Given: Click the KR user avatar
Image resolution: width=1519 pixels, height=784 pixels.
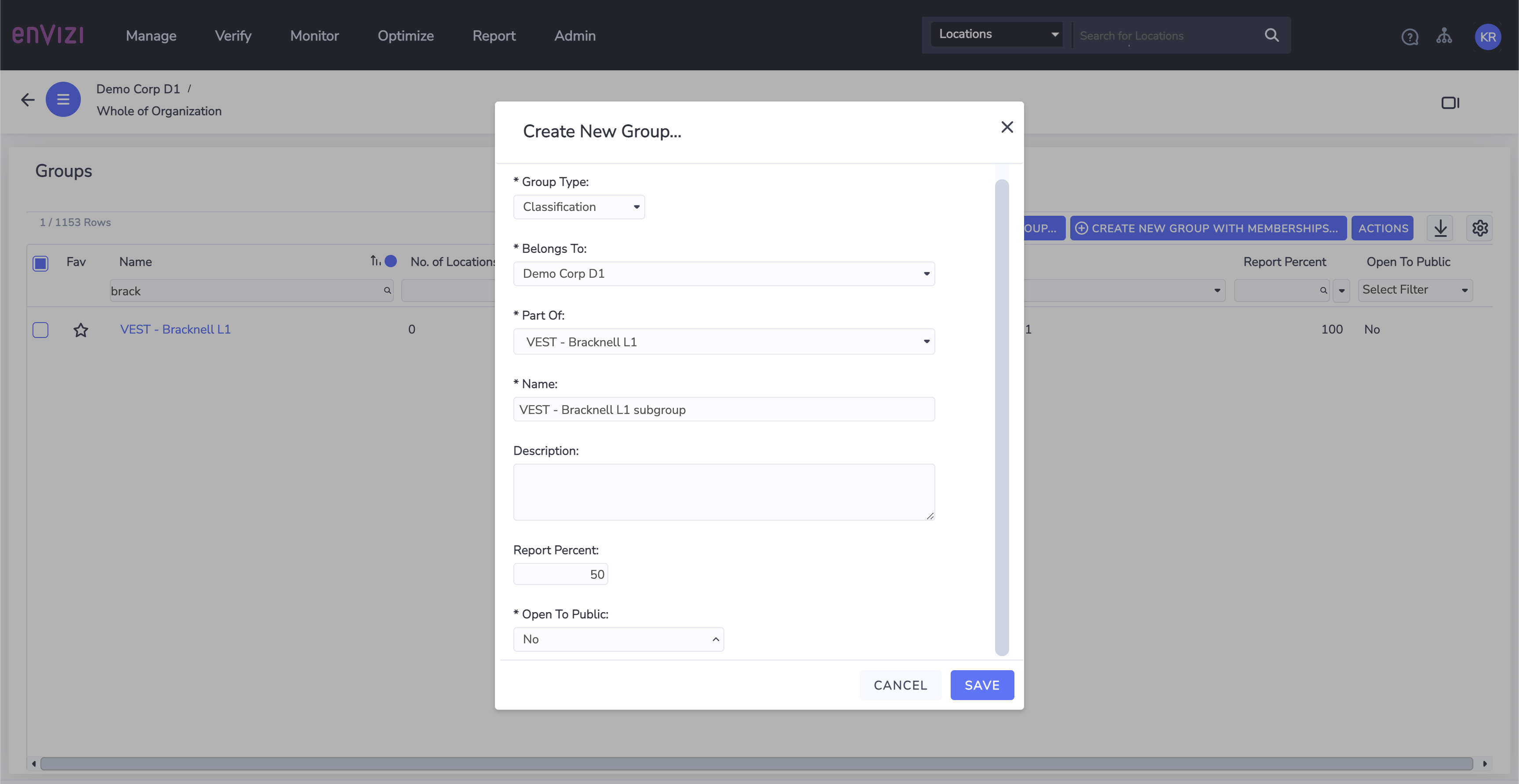Looking at the screenshot, I should click(1487, 36).
